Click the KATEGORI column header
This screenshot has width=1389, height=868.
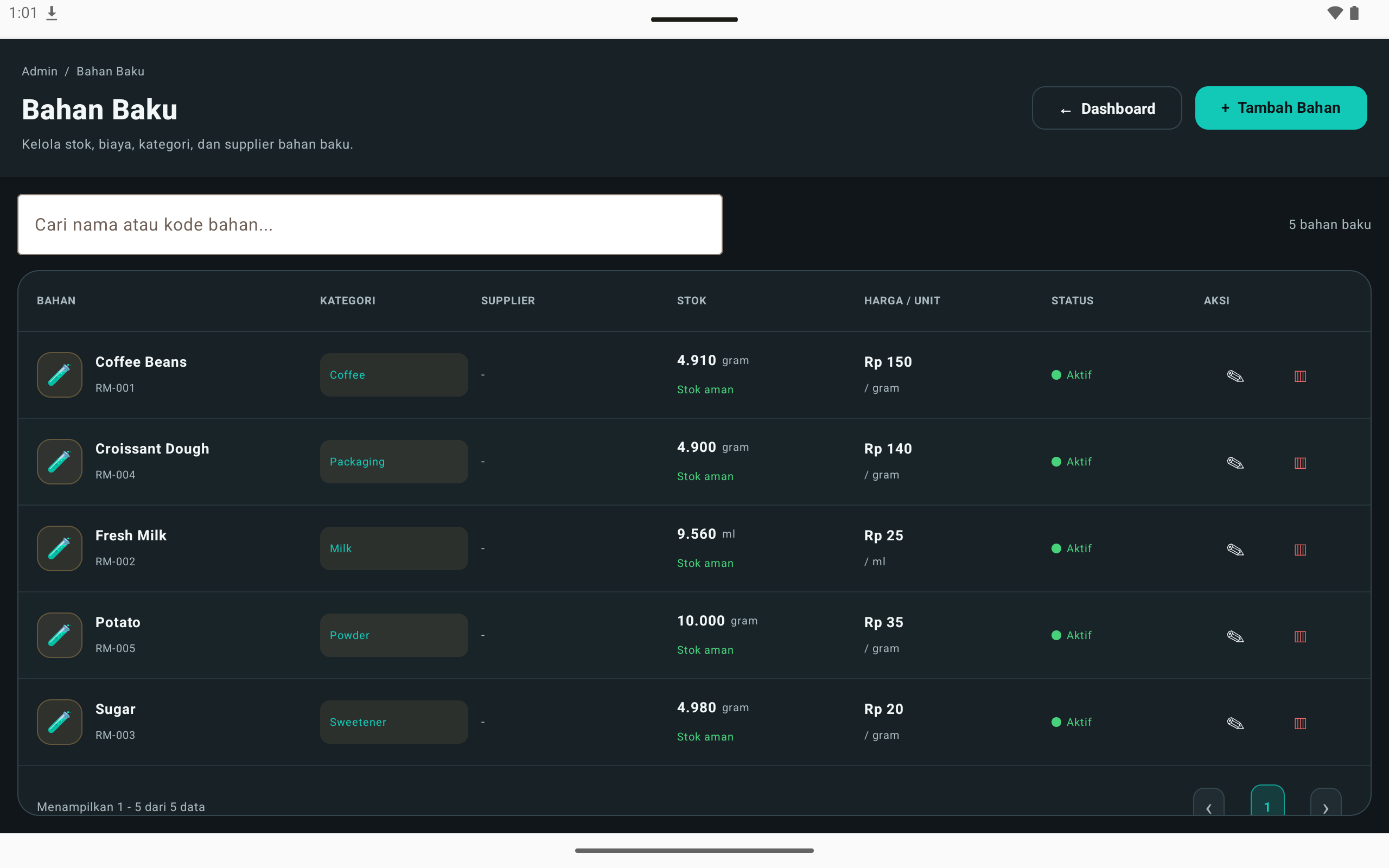click(348, 301)
